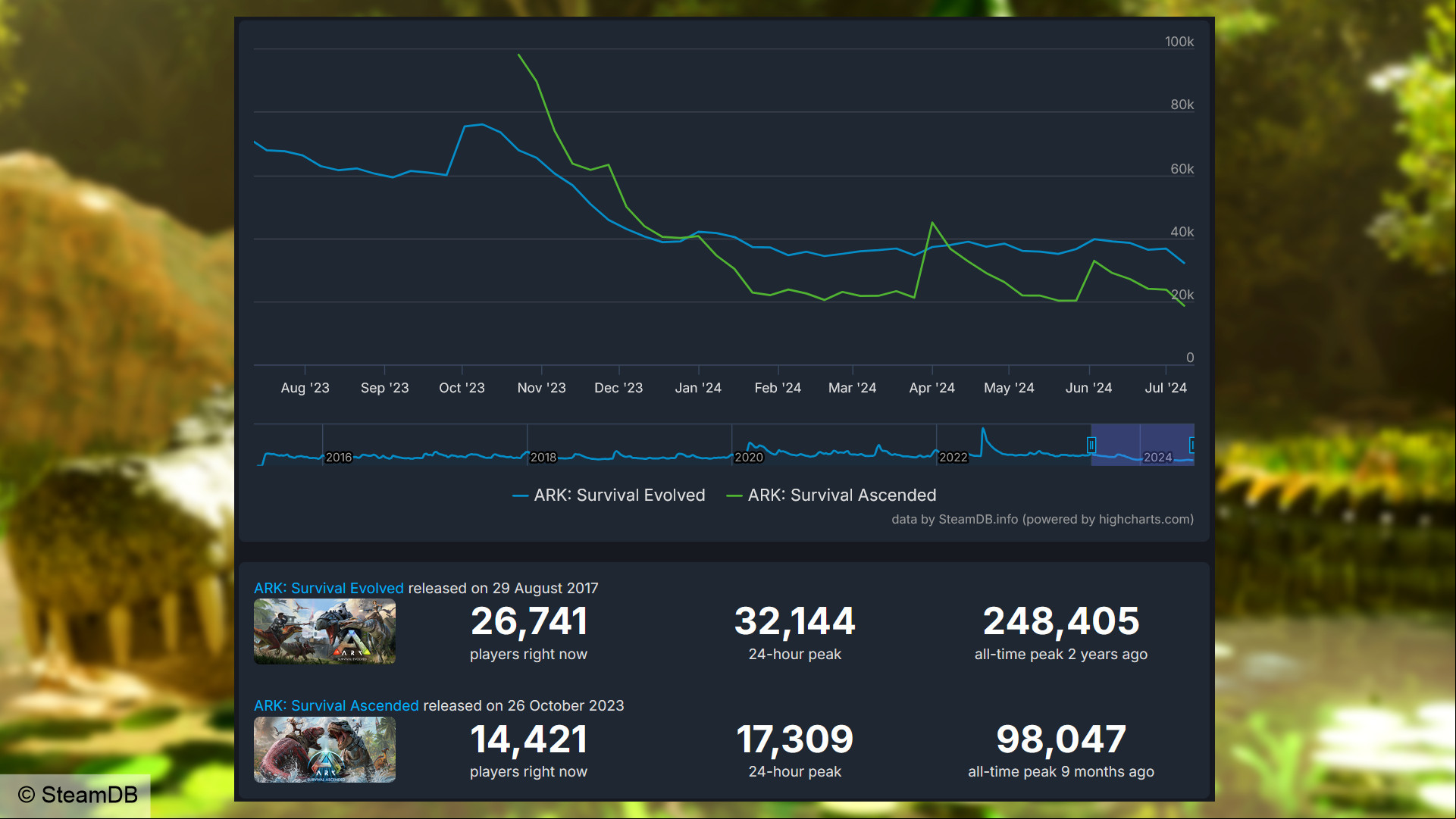Click the Dec '23 axis label
This screenshot has height=819, width=1456.
pyautogui.click(x=618, y=387)
